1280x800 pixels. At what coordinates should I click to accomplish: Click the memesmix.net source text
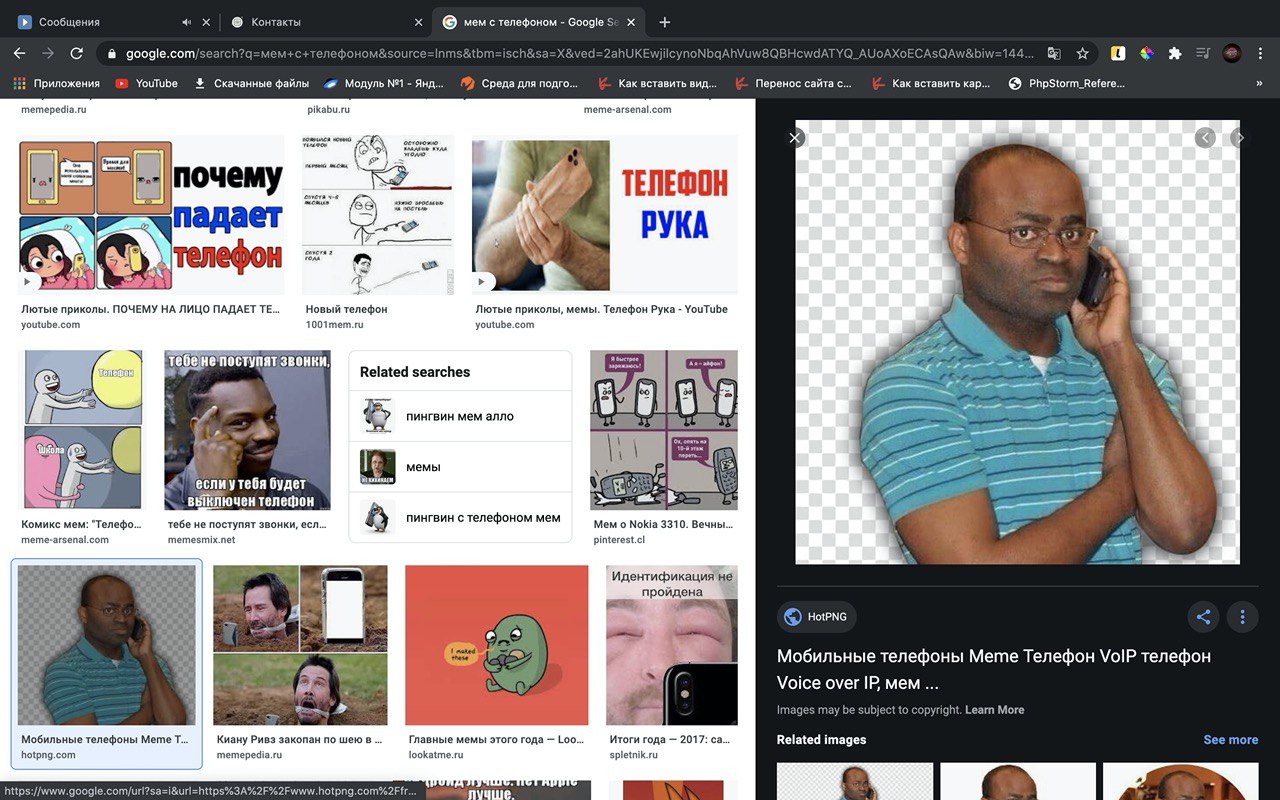(x=202, y=540)
